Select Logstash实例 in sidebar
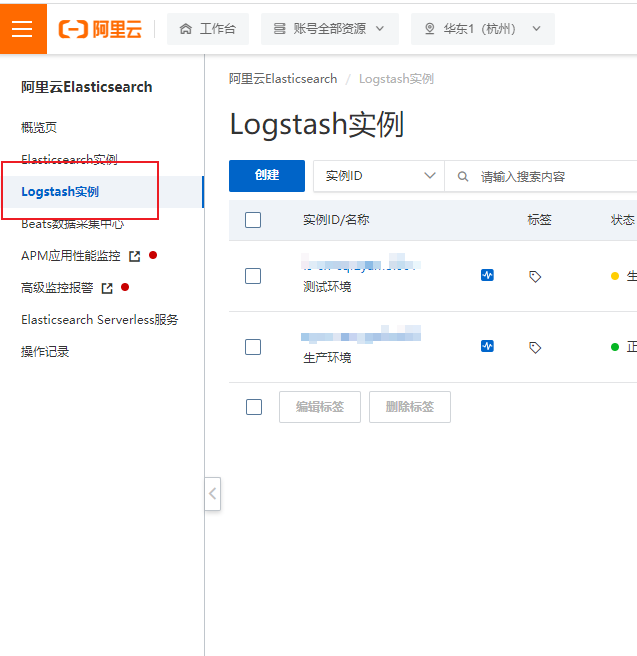637x656 pixels. pyautogui.click(x=60, y=192)
